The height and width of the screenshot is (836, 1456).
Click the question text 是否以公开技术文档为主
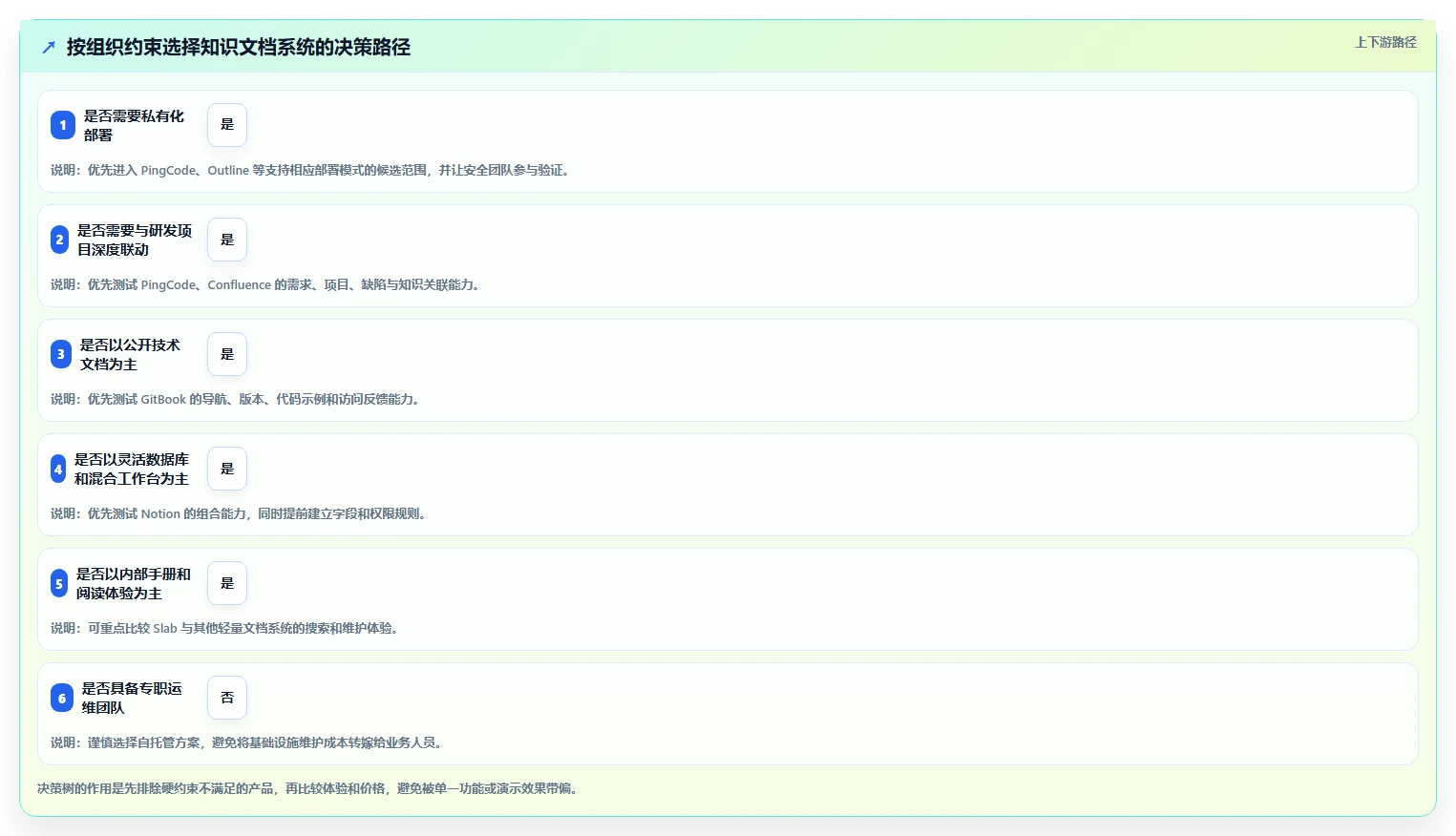point(130,354)
